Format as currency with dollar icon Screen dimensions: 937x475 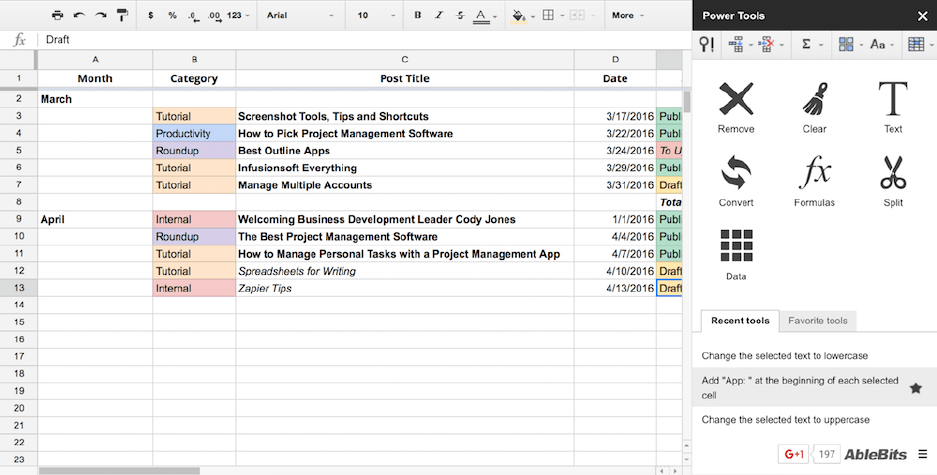point(151,16)
